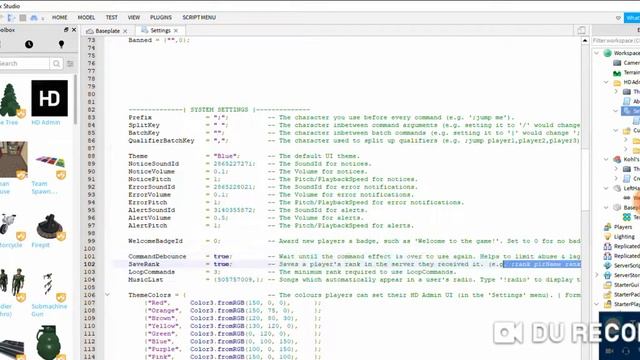Image resolution: width=640 pixels, height=360 pixels.
Task: Open the HOME ribbon tab
Action: click(x=60, y=18)
